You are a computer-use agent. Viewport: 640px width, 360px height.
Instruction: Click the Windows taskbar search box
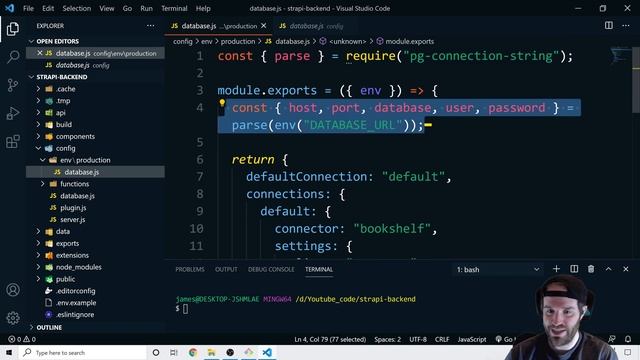click(x=83, y=352)
